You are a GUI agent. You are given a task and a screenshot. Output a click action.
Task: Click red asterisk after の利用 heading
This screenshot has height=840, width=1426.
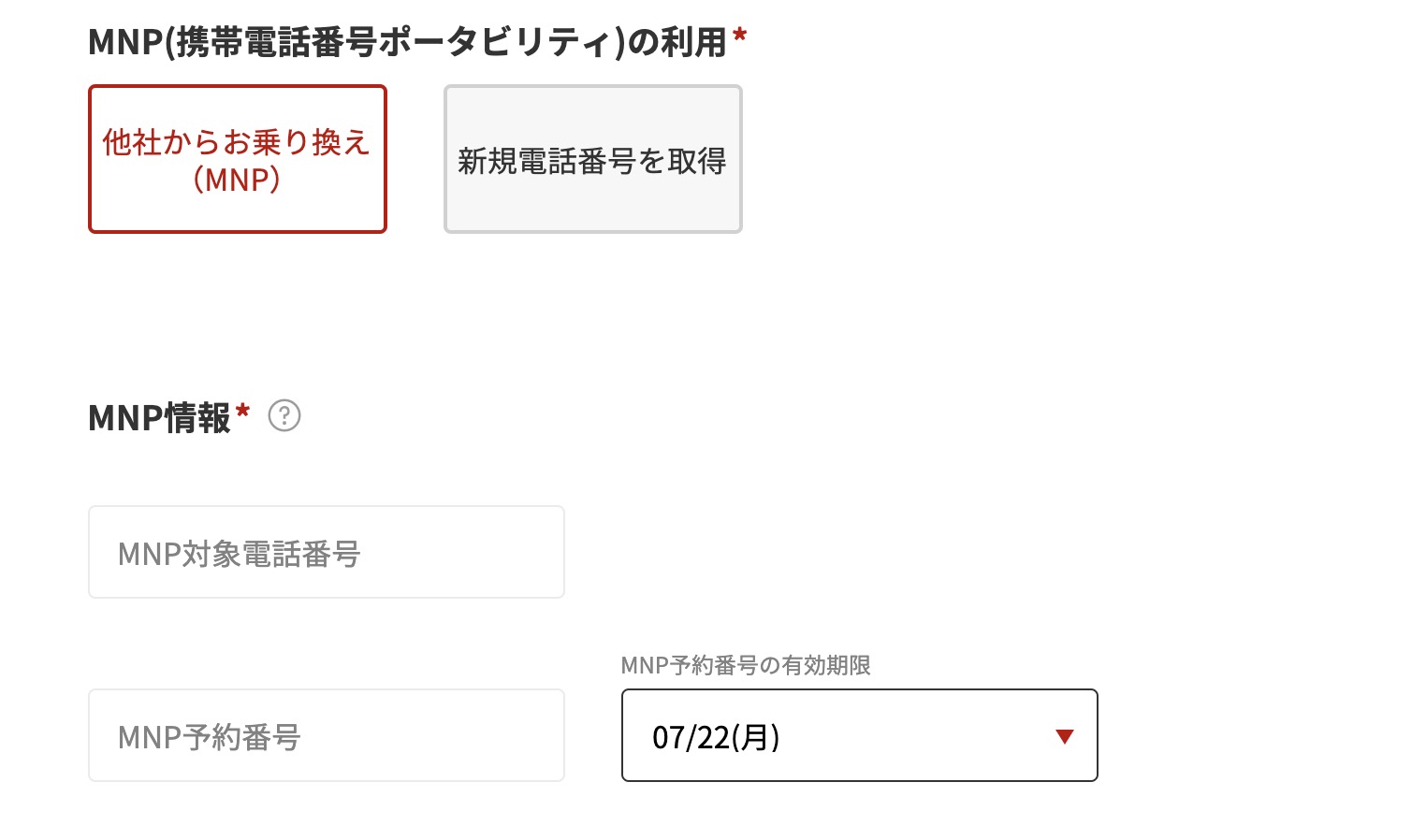740,36
